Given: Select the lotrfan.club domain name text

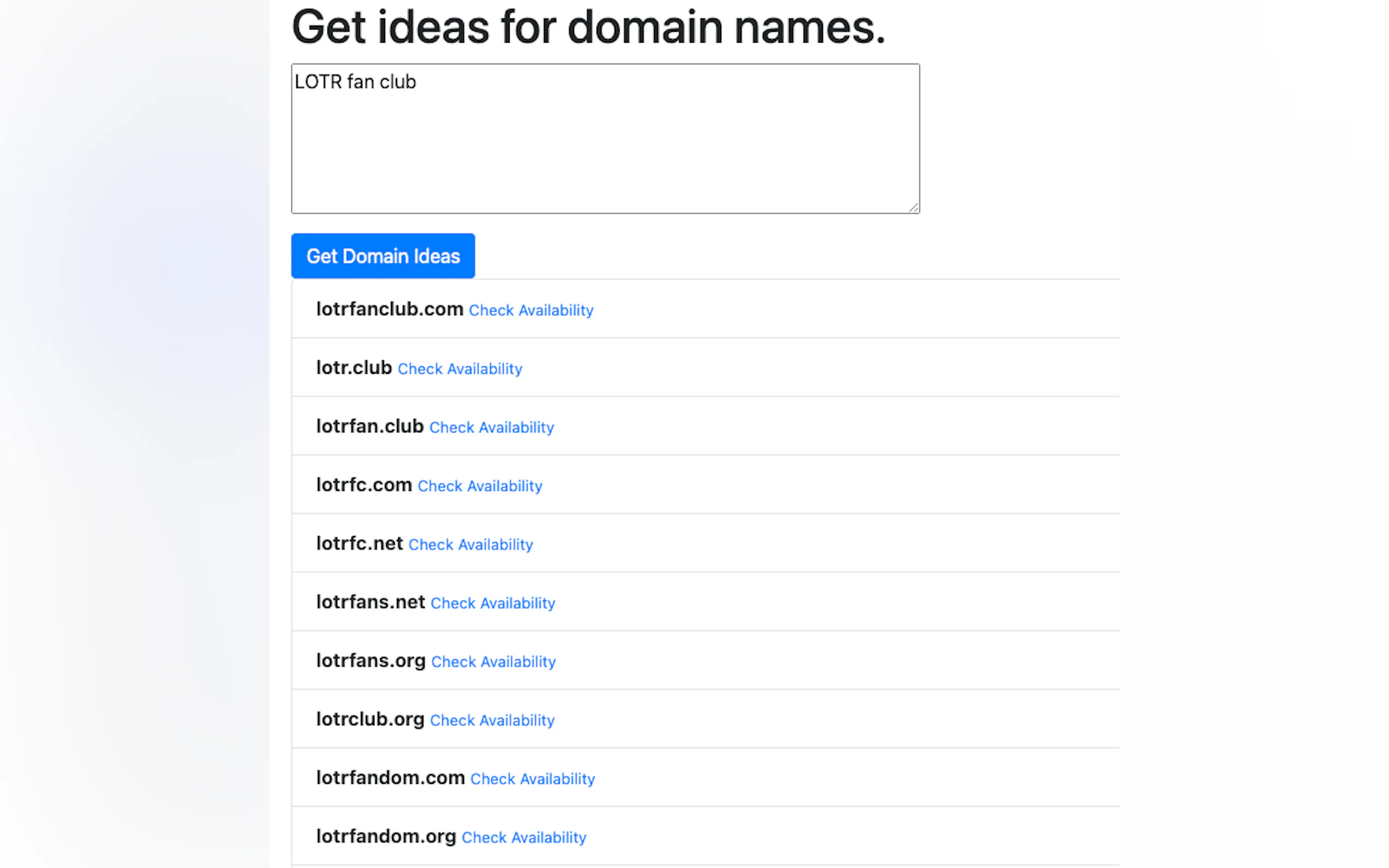Looking at the screenshot, I should pos(369,426).
